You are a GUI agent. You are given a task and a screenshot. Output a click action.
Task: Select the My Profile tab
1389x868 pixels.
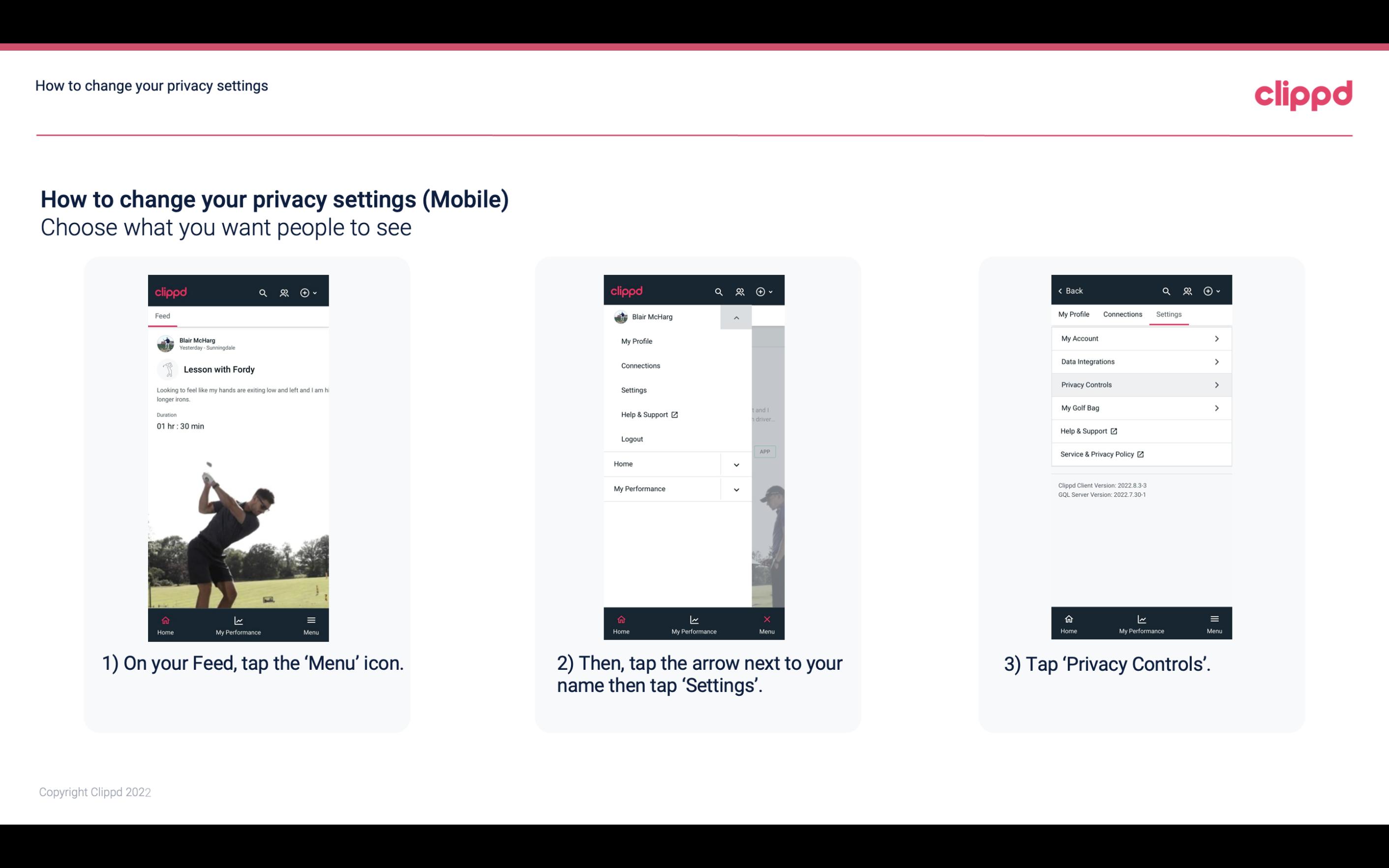point(1074,314)
